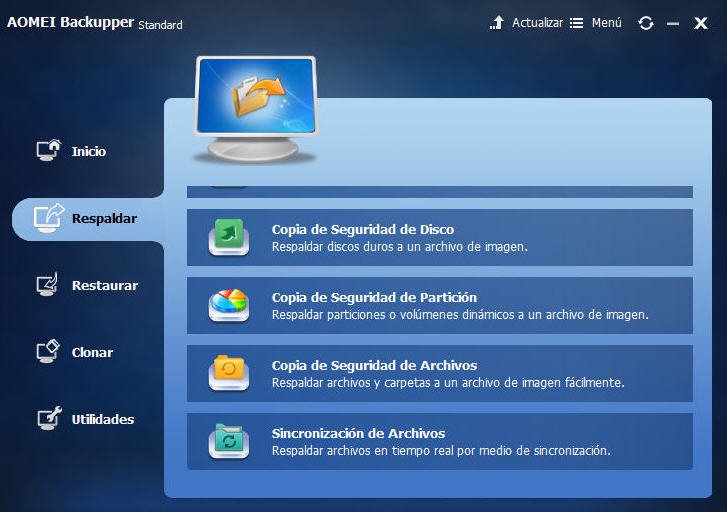Click the Respaldar backup sidebar icon
The image size is (727, 512).
pos(48,218)
